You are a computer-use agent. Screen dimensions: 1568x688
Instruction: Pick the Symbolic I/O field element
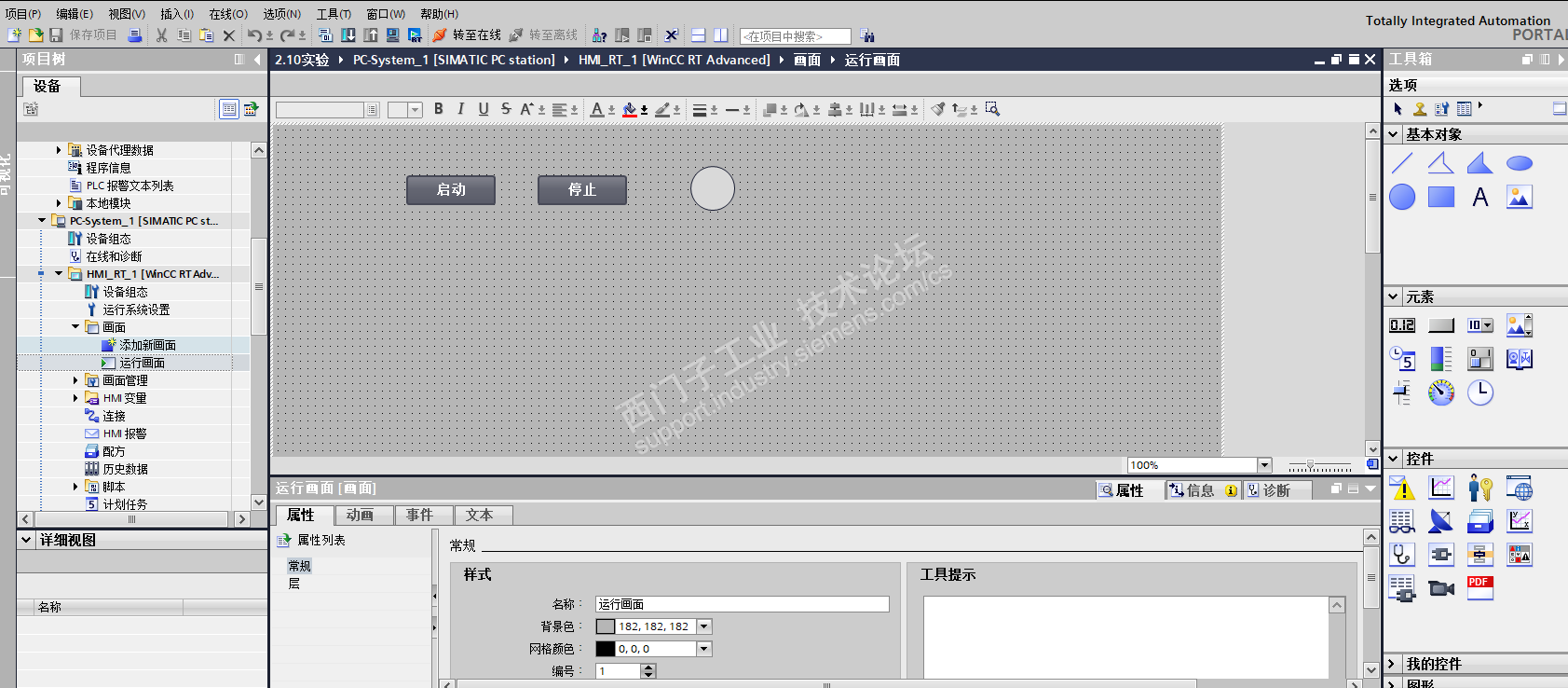click(1480, 325)
